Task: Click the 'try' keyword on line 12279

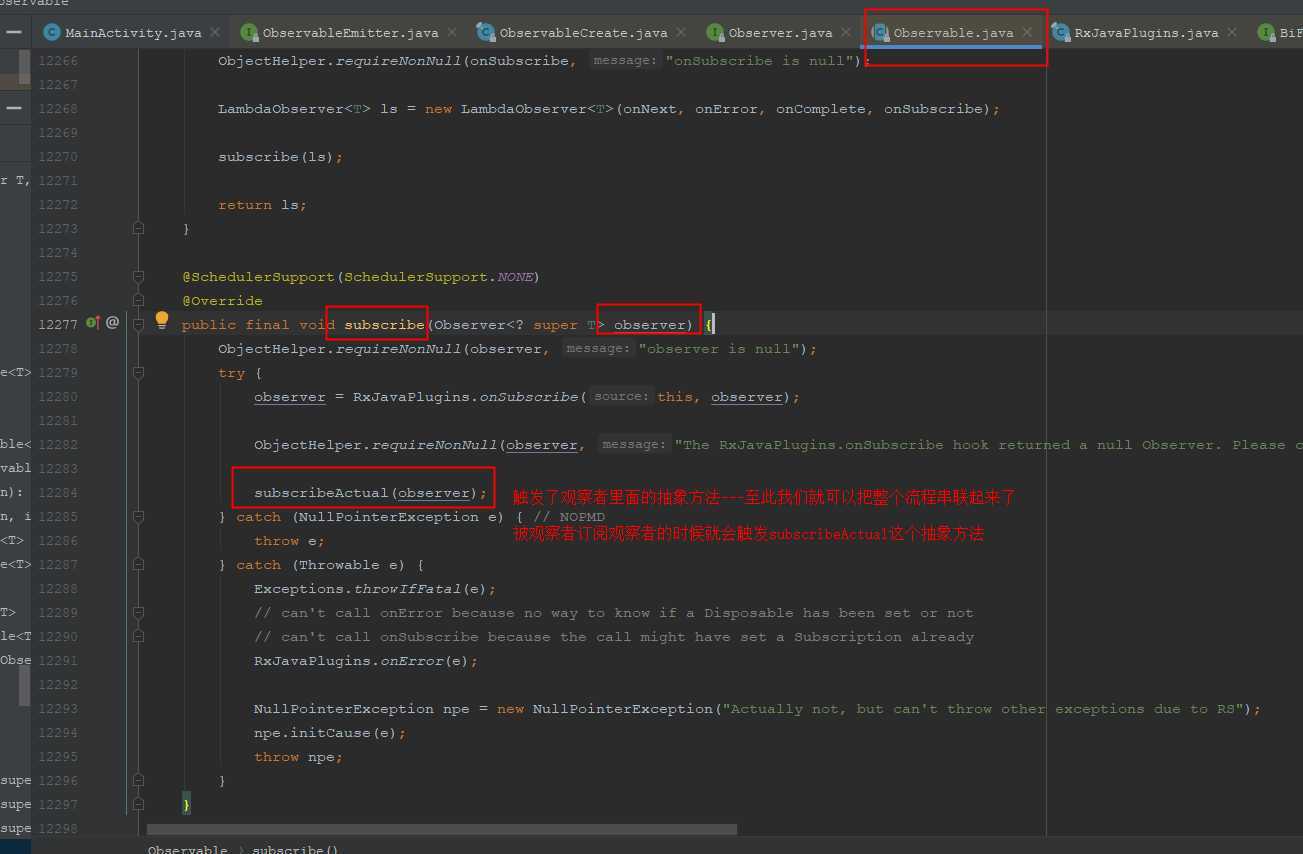Action: click(x=231, y=373)
